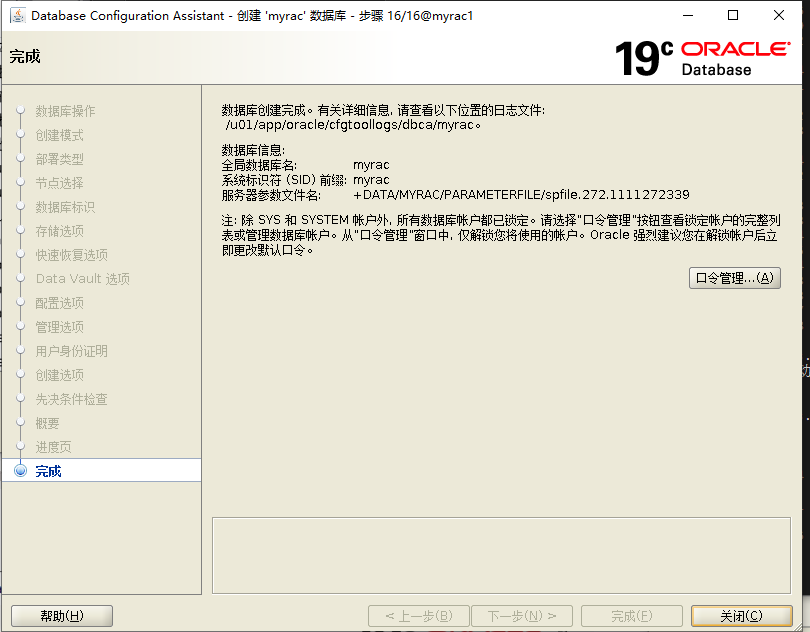Screen dimensions: 810x632
Task: Click the blue bullet icon beside 完成
Action: point(21,470)
